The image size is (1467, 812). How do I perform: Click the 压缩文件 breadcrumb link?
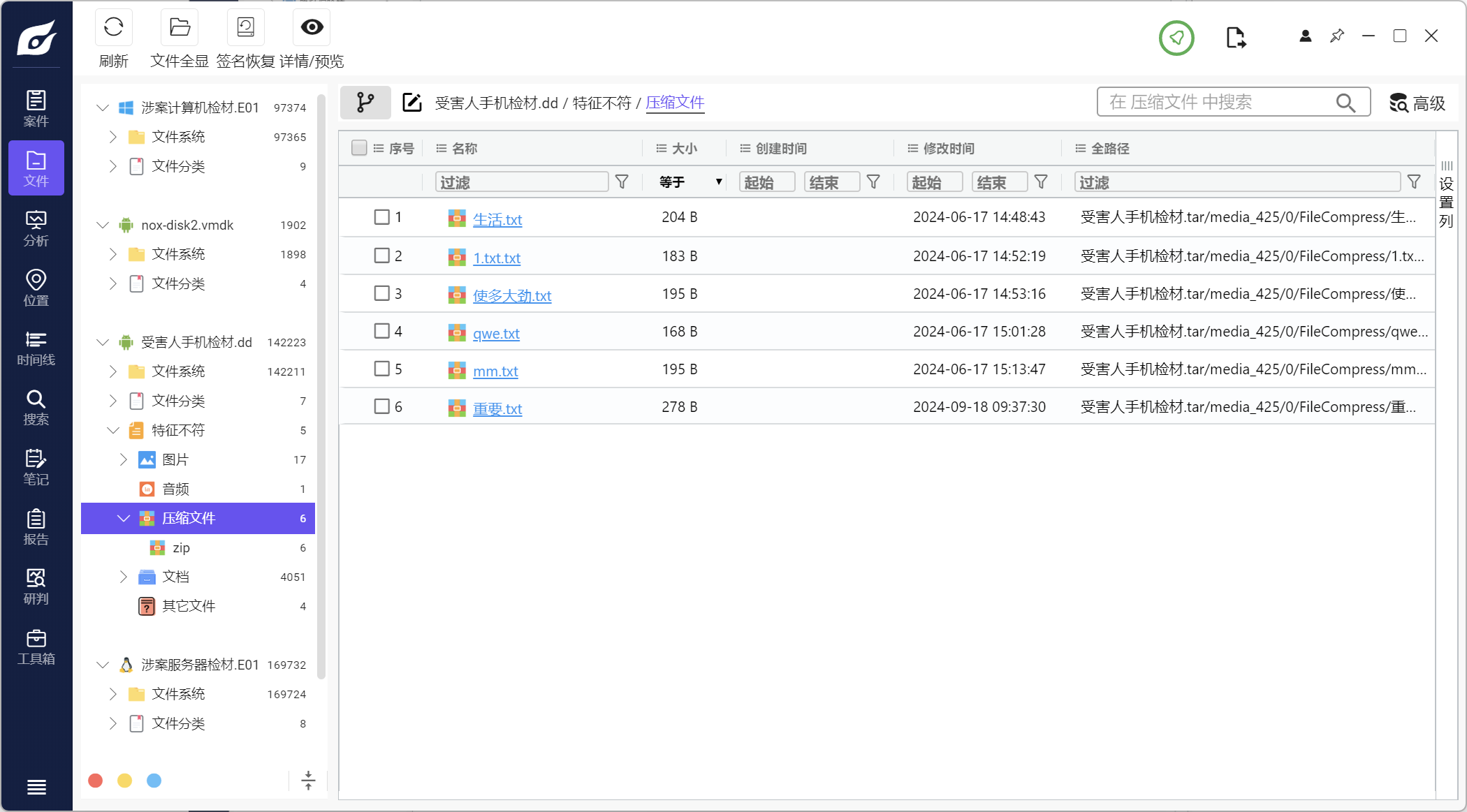pos(675,103)
